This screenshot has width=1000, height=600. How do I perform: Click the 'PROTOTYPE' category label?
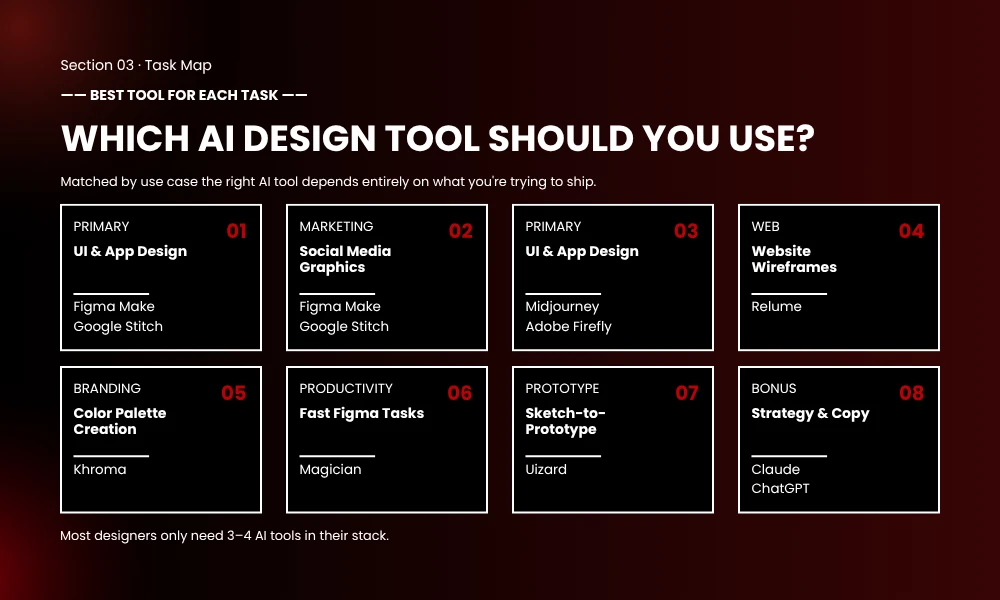(x=562, y=388)
